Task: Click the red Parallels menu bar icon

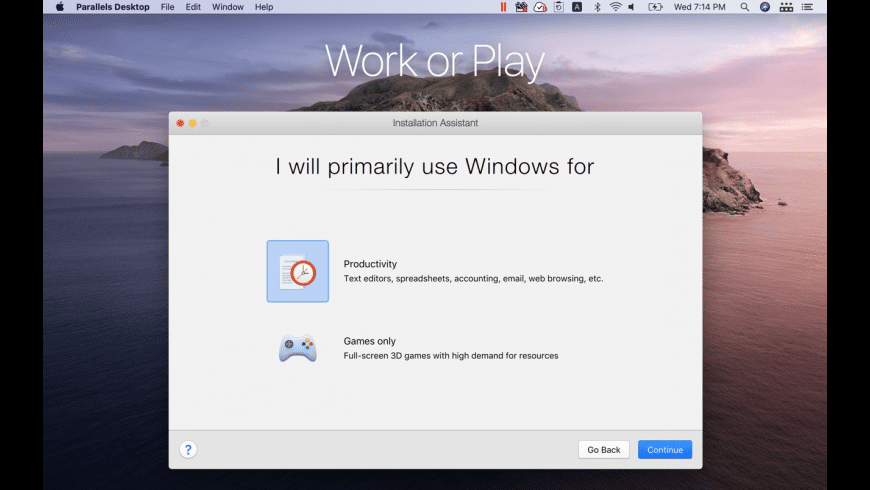Action: pyautogui.click(x=503, y=7)
